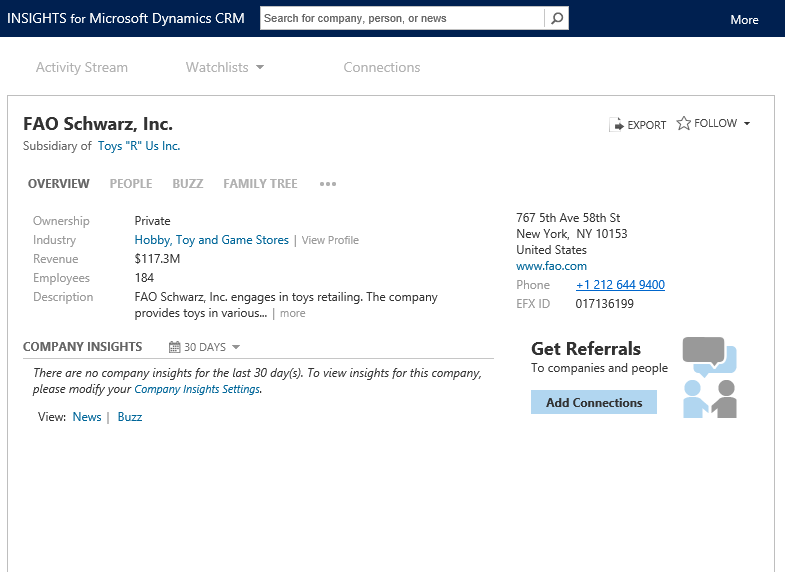Click the Ownership value Private
Viewport: 785px width, 572px height.
tap(152, 221)
